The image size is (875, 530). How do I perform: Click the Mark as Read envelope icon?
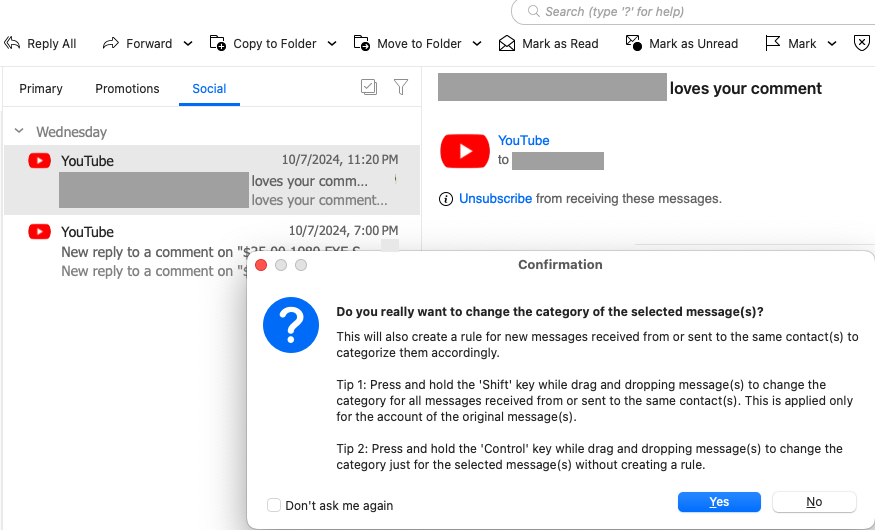[507, 43]
